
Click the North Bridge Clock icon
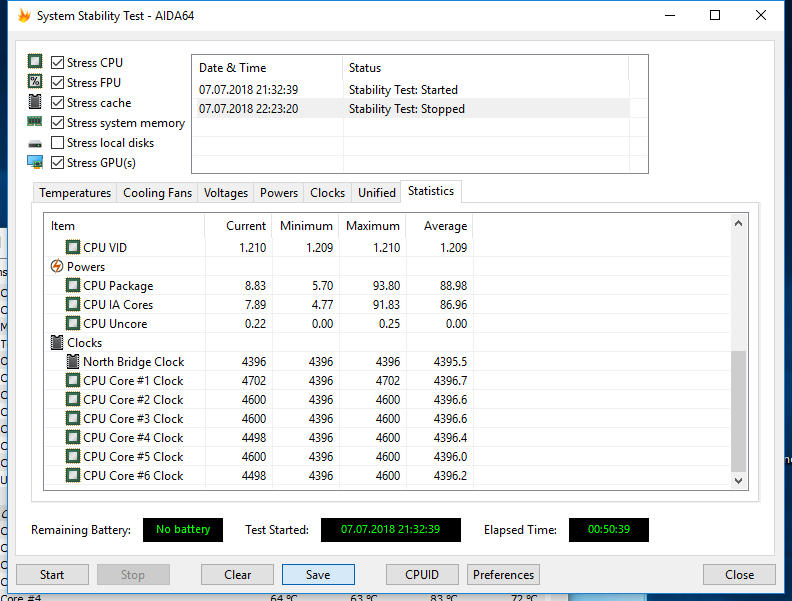(x=73, y=362)
